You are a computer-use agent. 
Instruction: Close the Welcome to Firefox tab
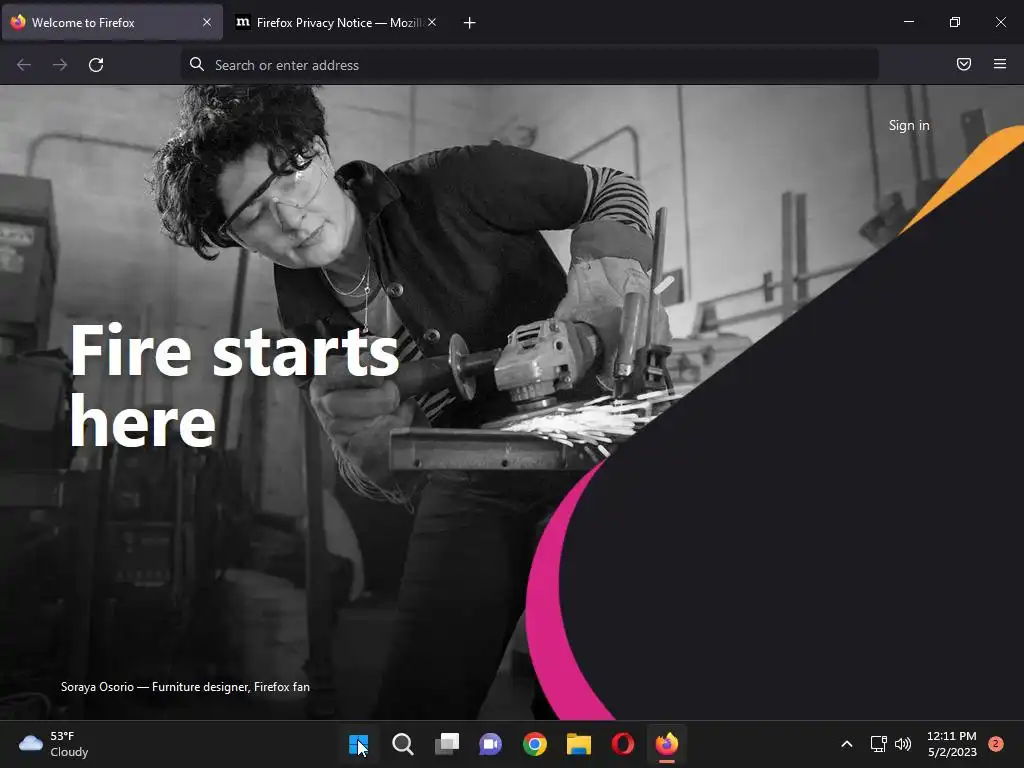(206, 22)
